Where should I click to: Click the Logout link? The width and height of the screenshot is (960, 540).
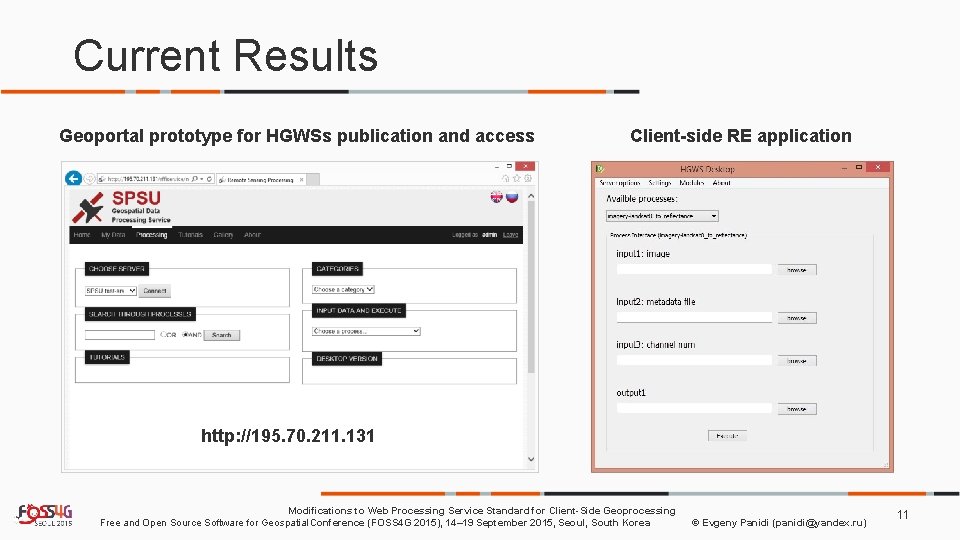click(x=511, y=235)
